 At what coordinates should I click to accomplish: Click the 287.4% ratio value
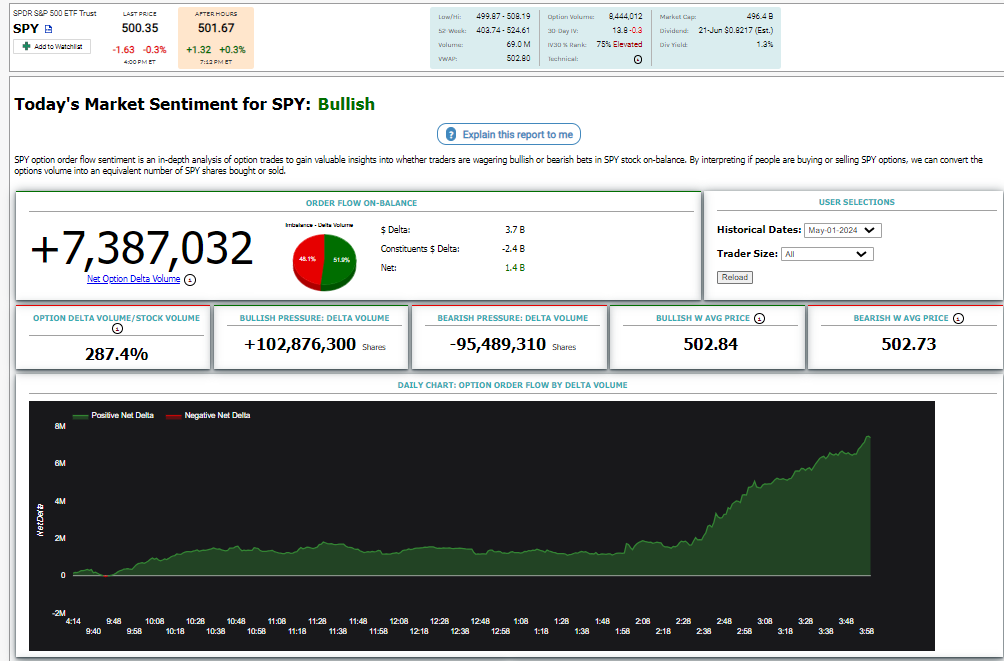click(117, 354)
